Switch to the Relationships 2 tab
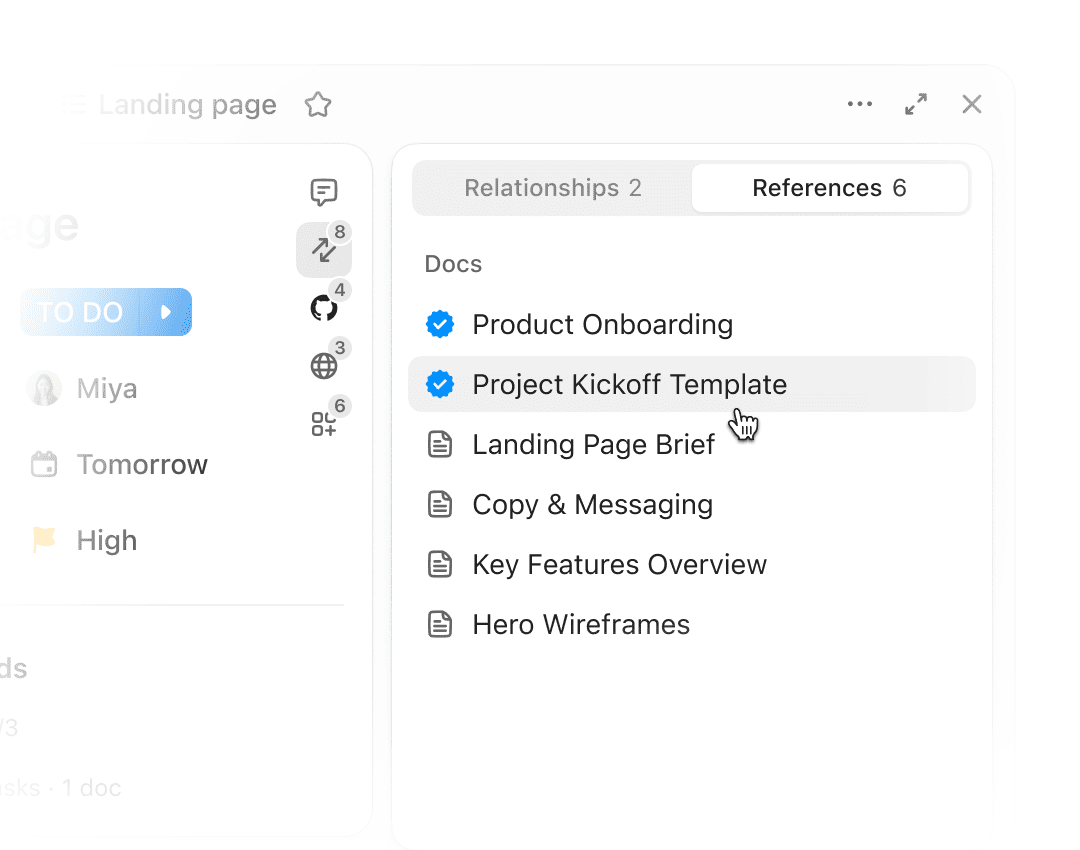 (x=552, y=187)
